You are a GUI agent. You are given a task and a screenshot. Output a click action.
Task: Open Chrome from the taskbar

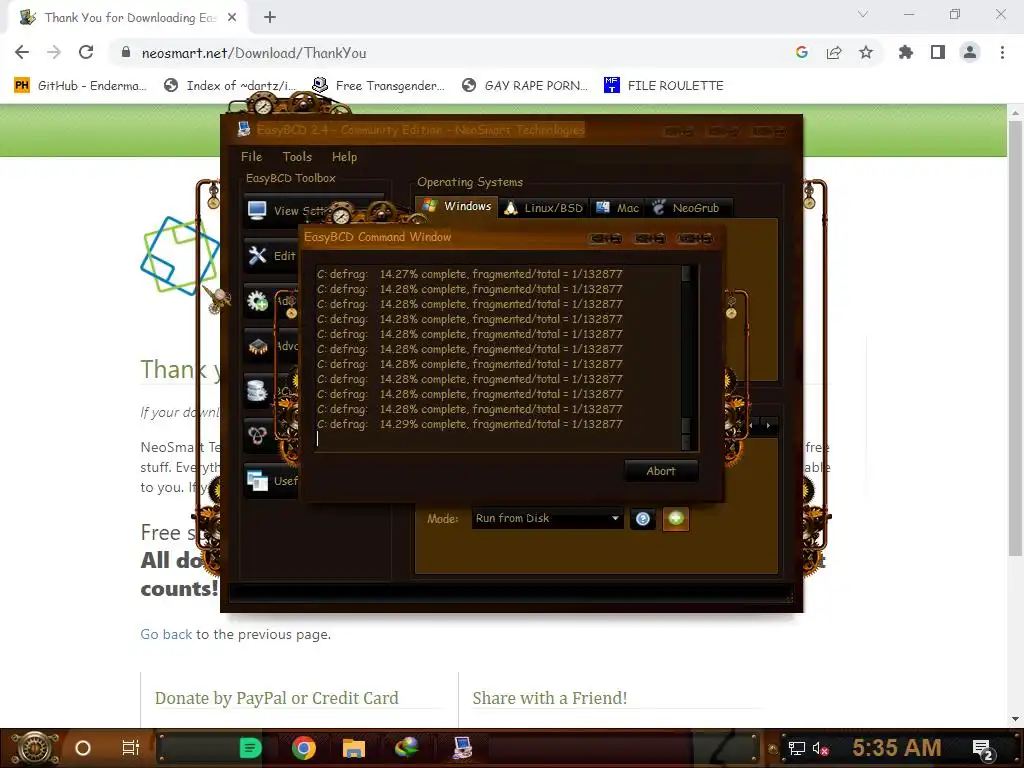coord(304,748)
